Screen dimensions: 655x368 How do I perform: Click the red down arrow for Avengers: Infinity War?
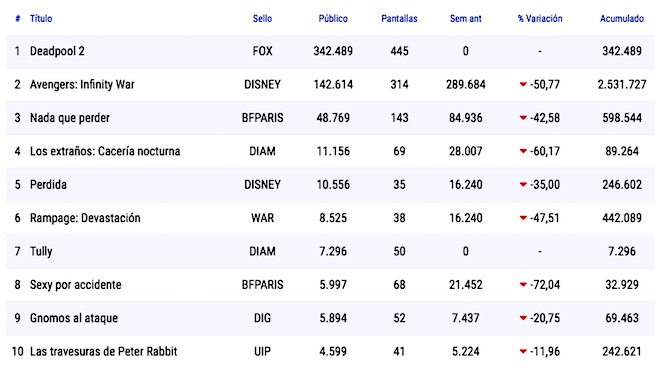(x=523, y=84)
